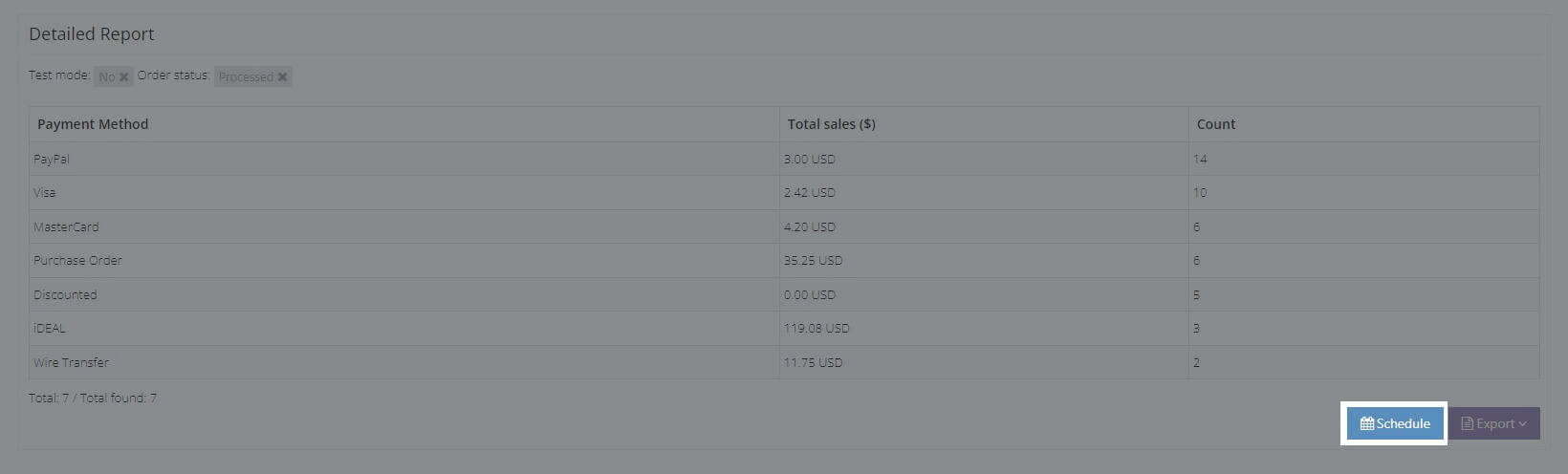
Task: Click the 119.08 USD total sales cell
Action: pos(817,328)
